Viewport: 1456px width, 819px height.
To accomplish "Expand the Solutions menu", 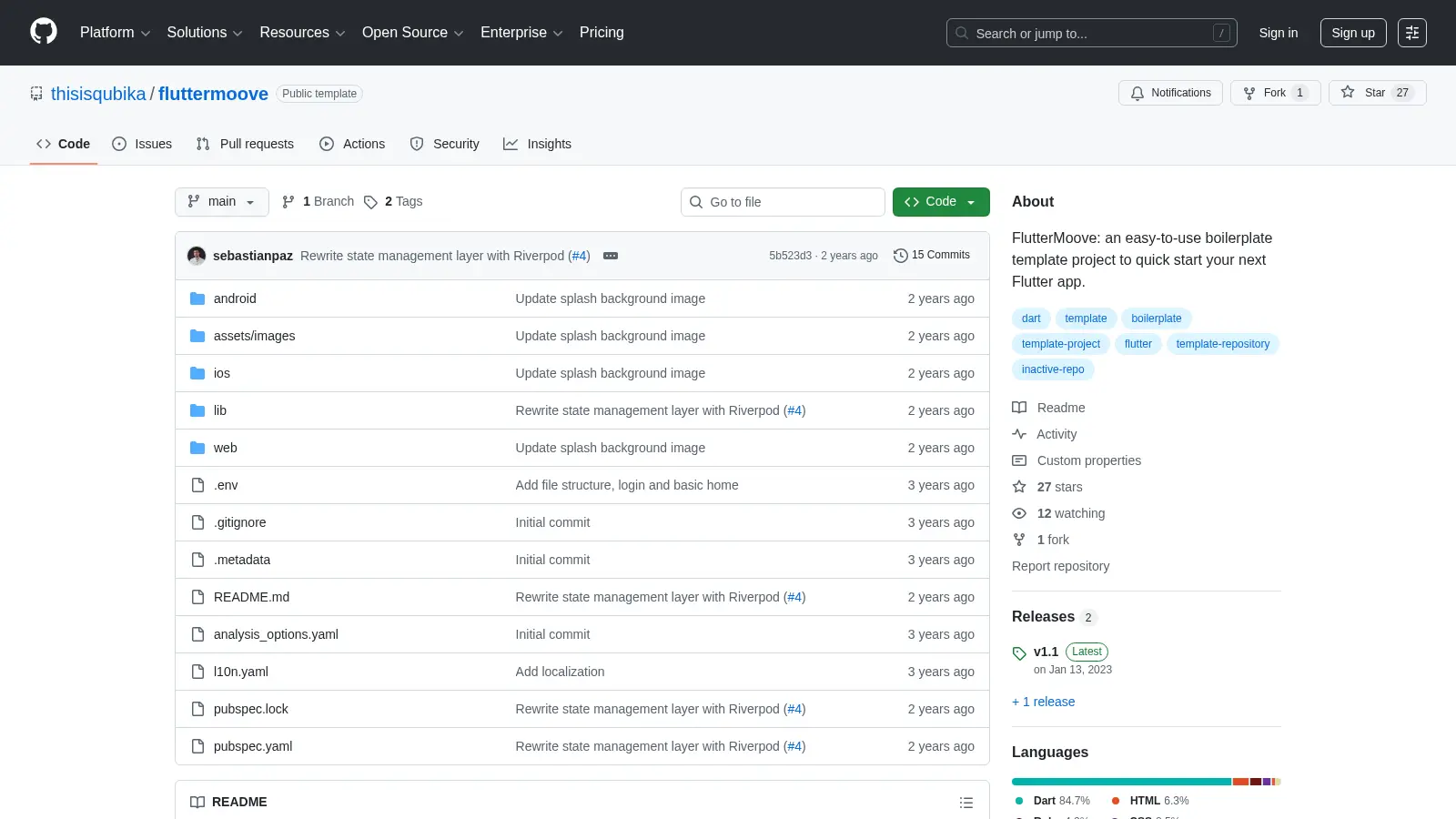I will pos(205,33).
